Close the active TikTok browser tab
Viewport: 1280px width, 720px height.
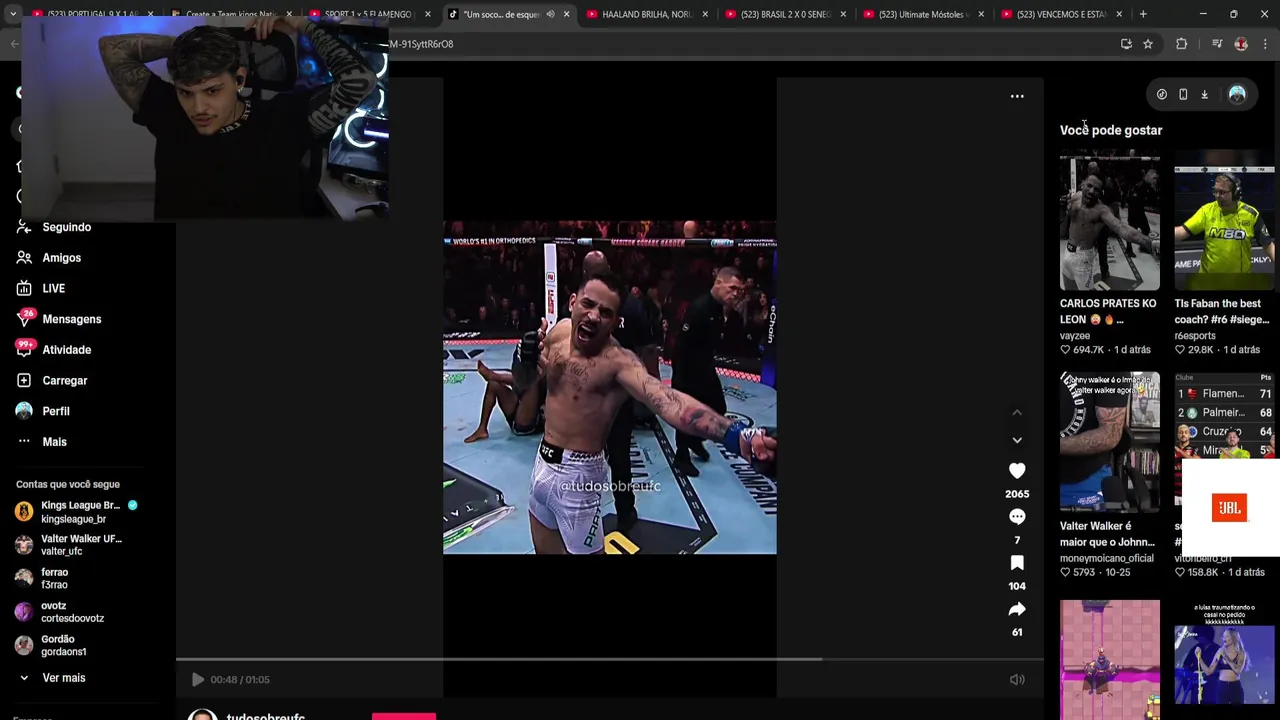point(566,15)
